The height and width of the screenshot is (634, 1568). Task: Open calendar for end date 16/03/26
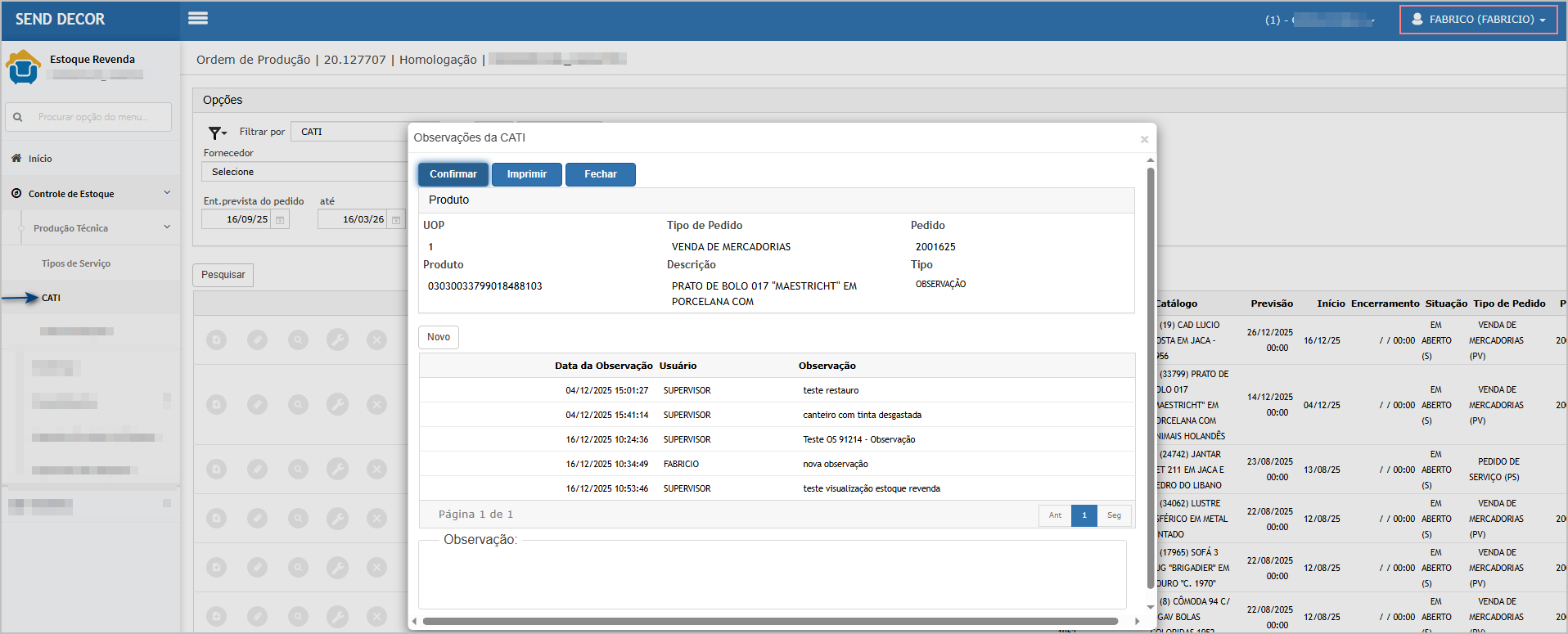[396, 220]
